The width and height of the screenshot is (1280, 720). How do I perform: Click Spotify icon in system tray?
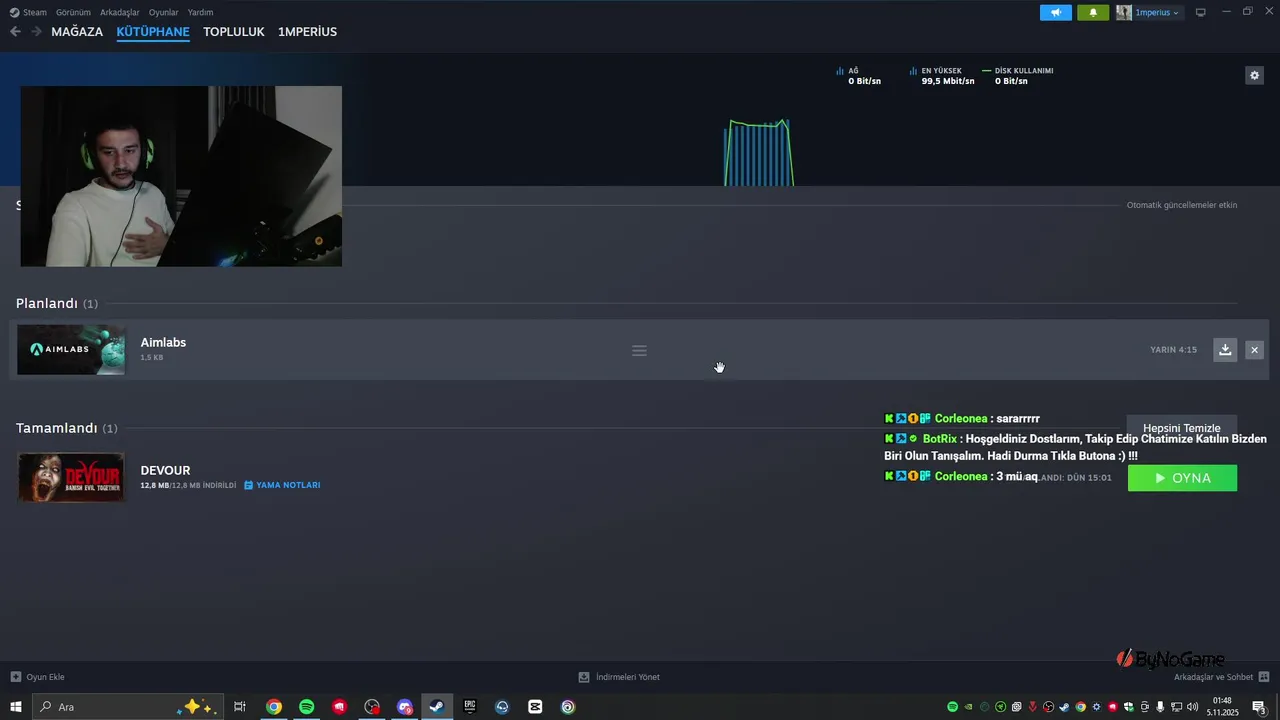(952, 707)
